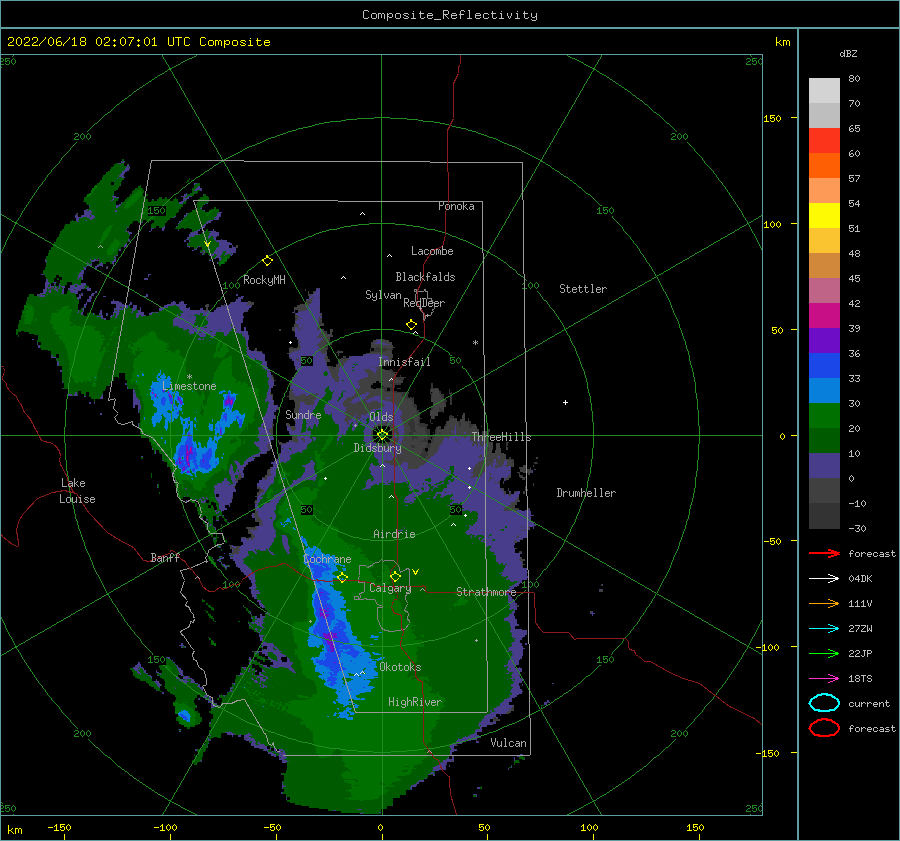
Task: Click the Didsbury label
Action: 377,448
